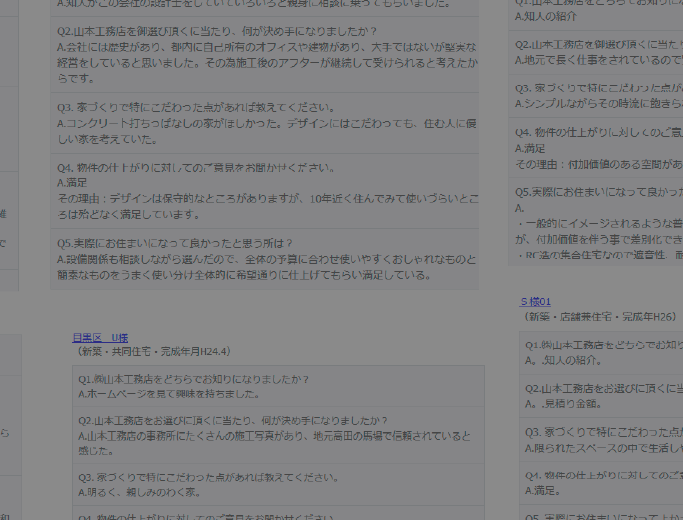
Task: Click the Q3 row under 目黒区 U様
Action: (280, 485)
